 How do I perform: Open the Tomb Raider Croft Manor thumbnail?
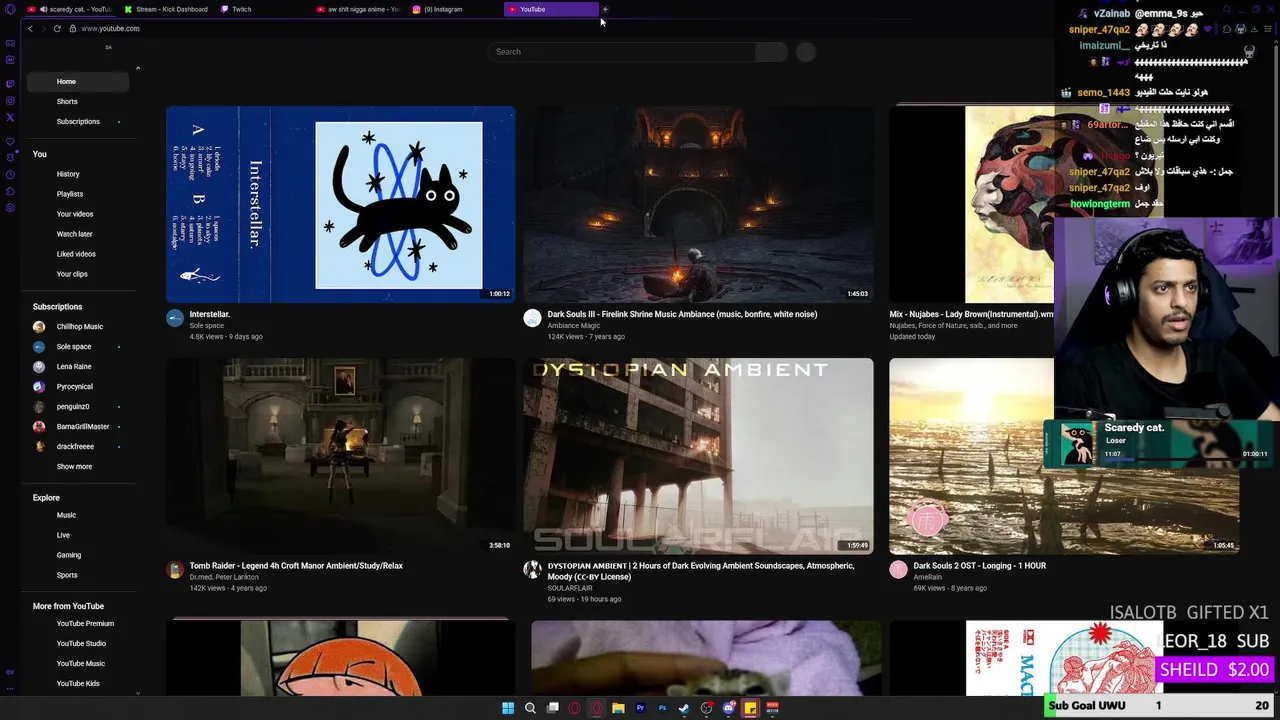click(x=341, y=456)
